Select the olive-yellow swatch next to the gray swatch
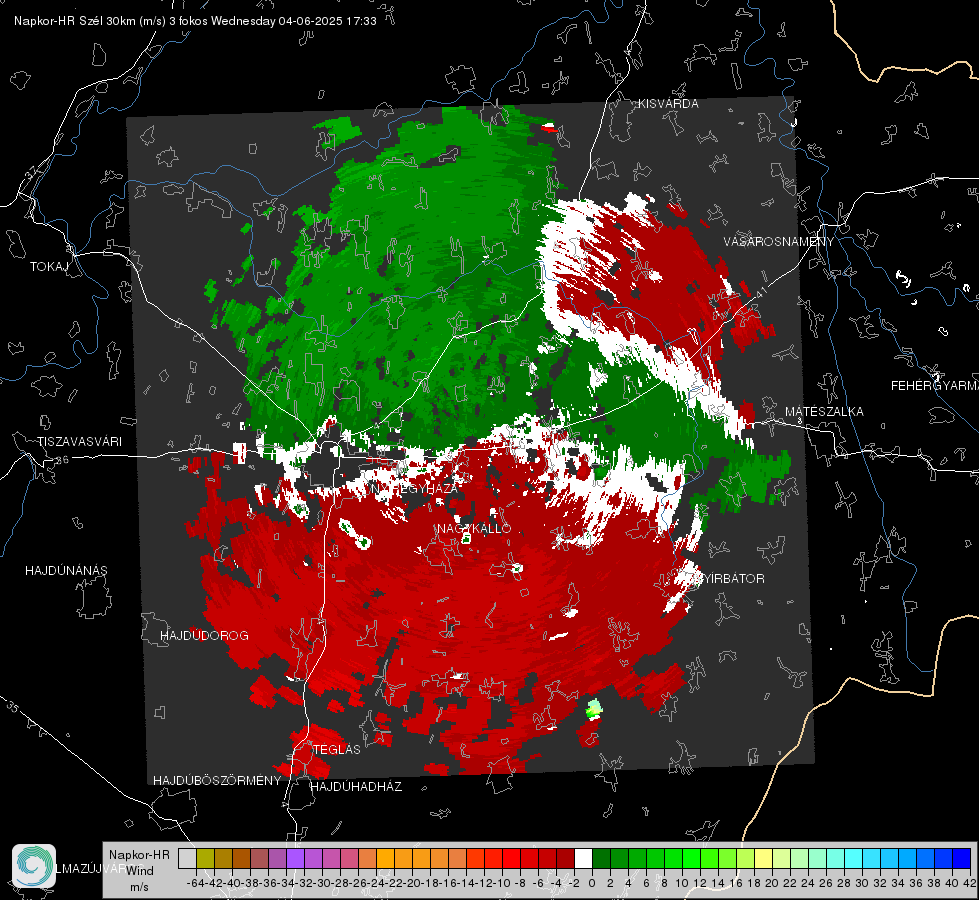The image size is (979, 900). coord(205,859)
